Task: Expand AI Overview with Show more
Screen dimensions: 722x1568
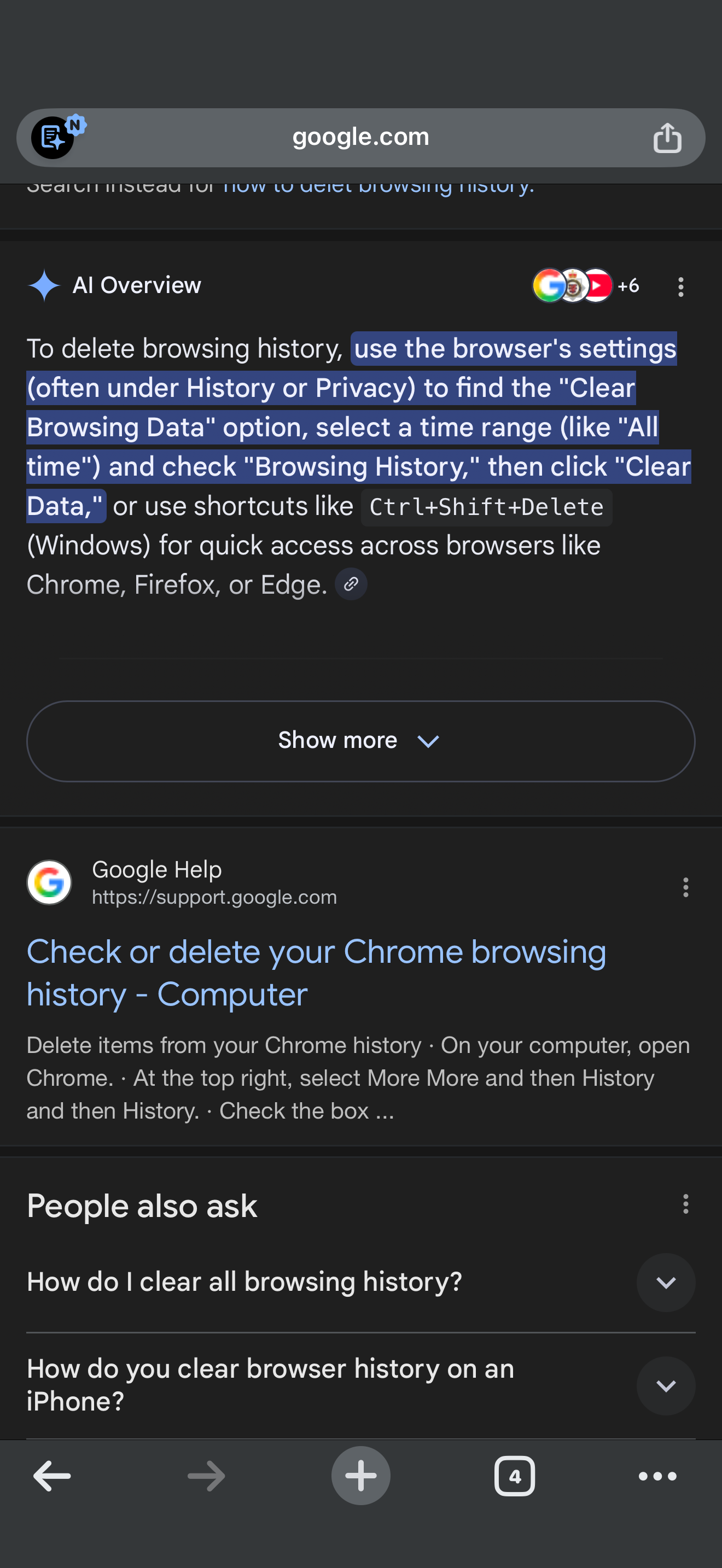Action: tap(360, 741)
